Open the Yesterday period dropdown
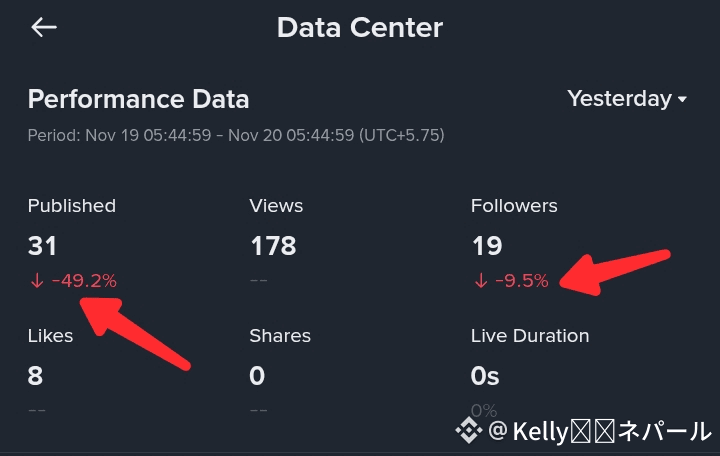This screenshot has width=720, height=456. (626, 99)
